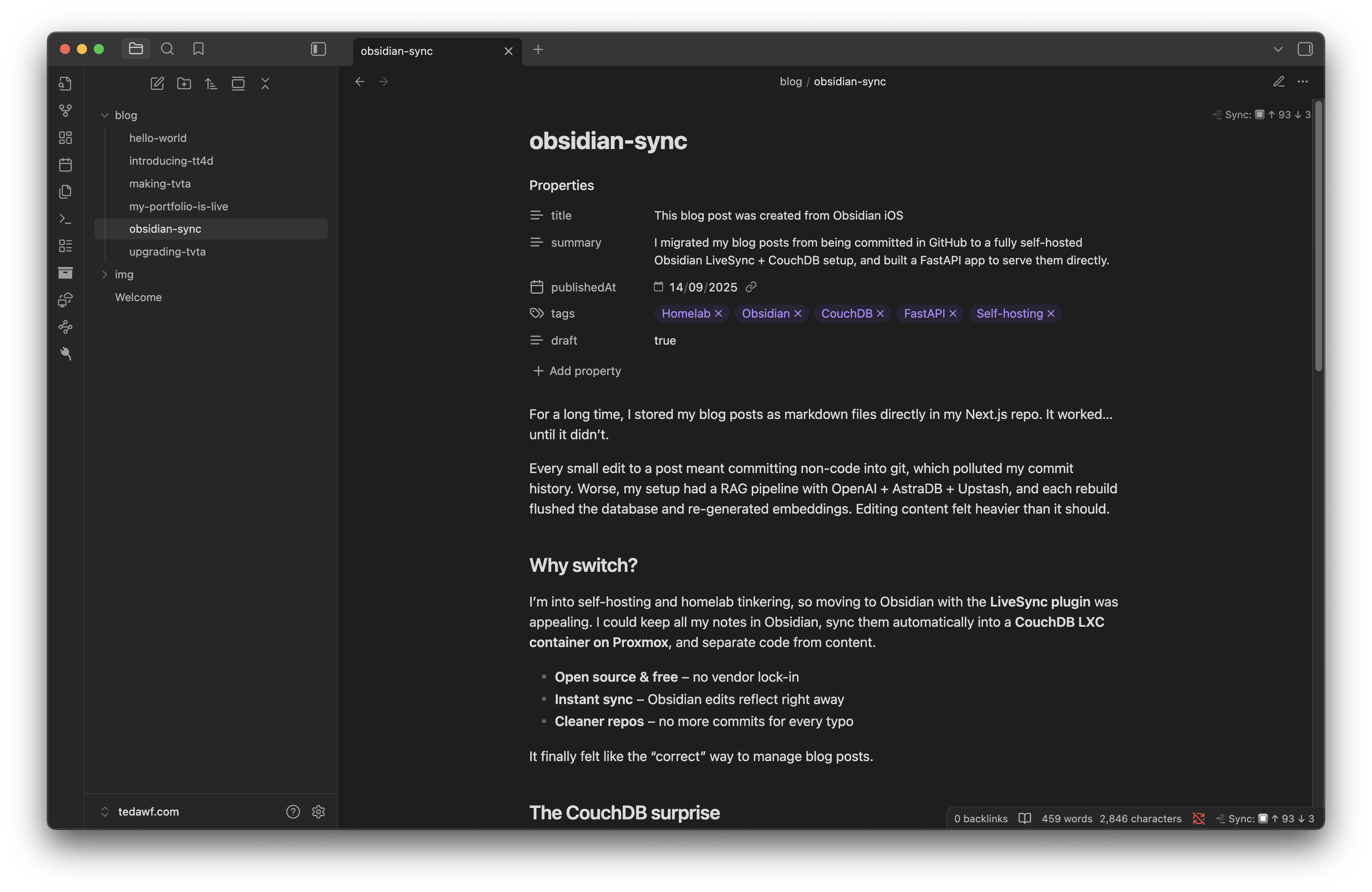
Task: Open the making-tvta note
Action: (x=160, y=183)
